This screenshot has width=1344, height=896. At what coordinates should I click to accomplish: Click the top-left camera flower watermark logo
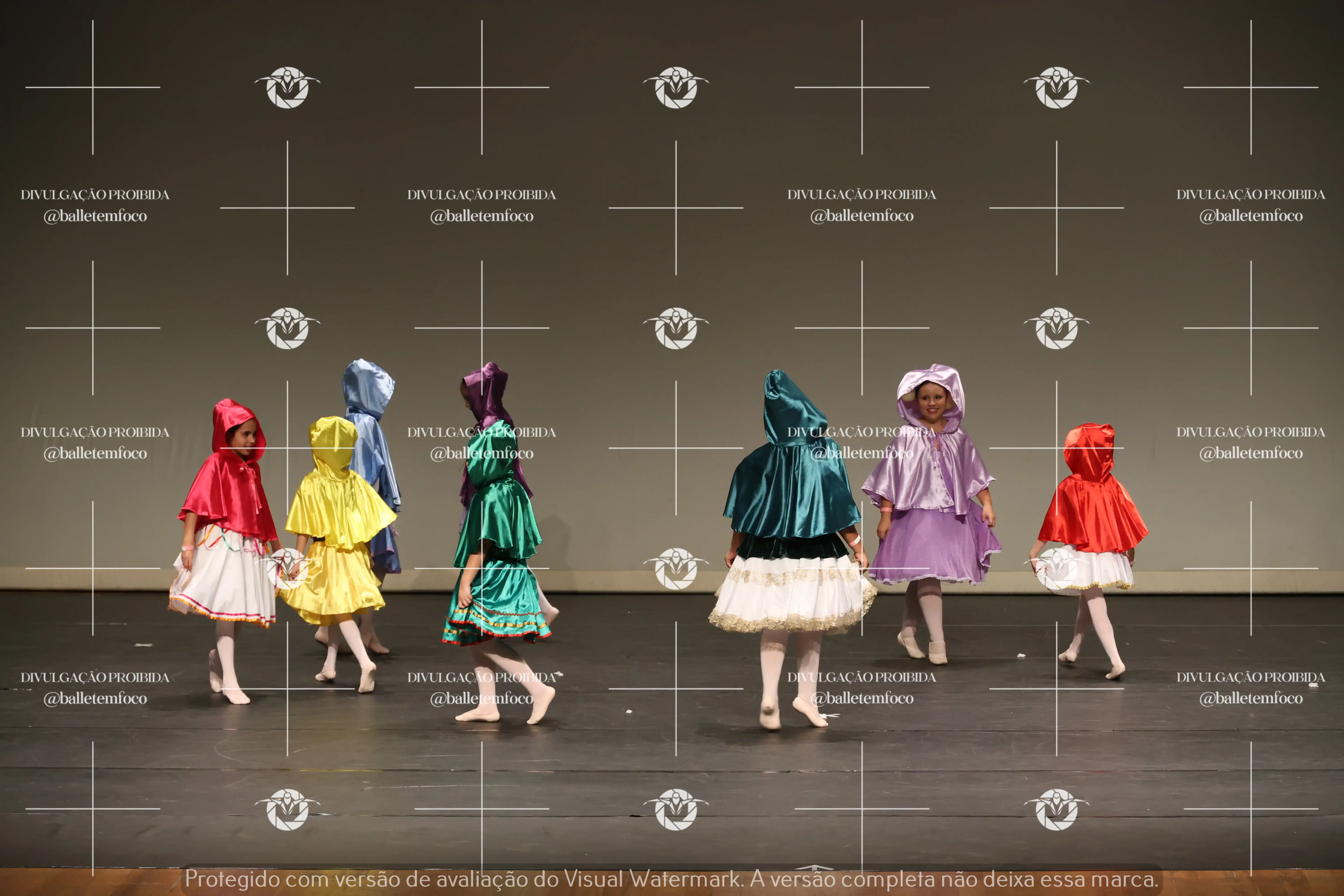pos(287,87)
